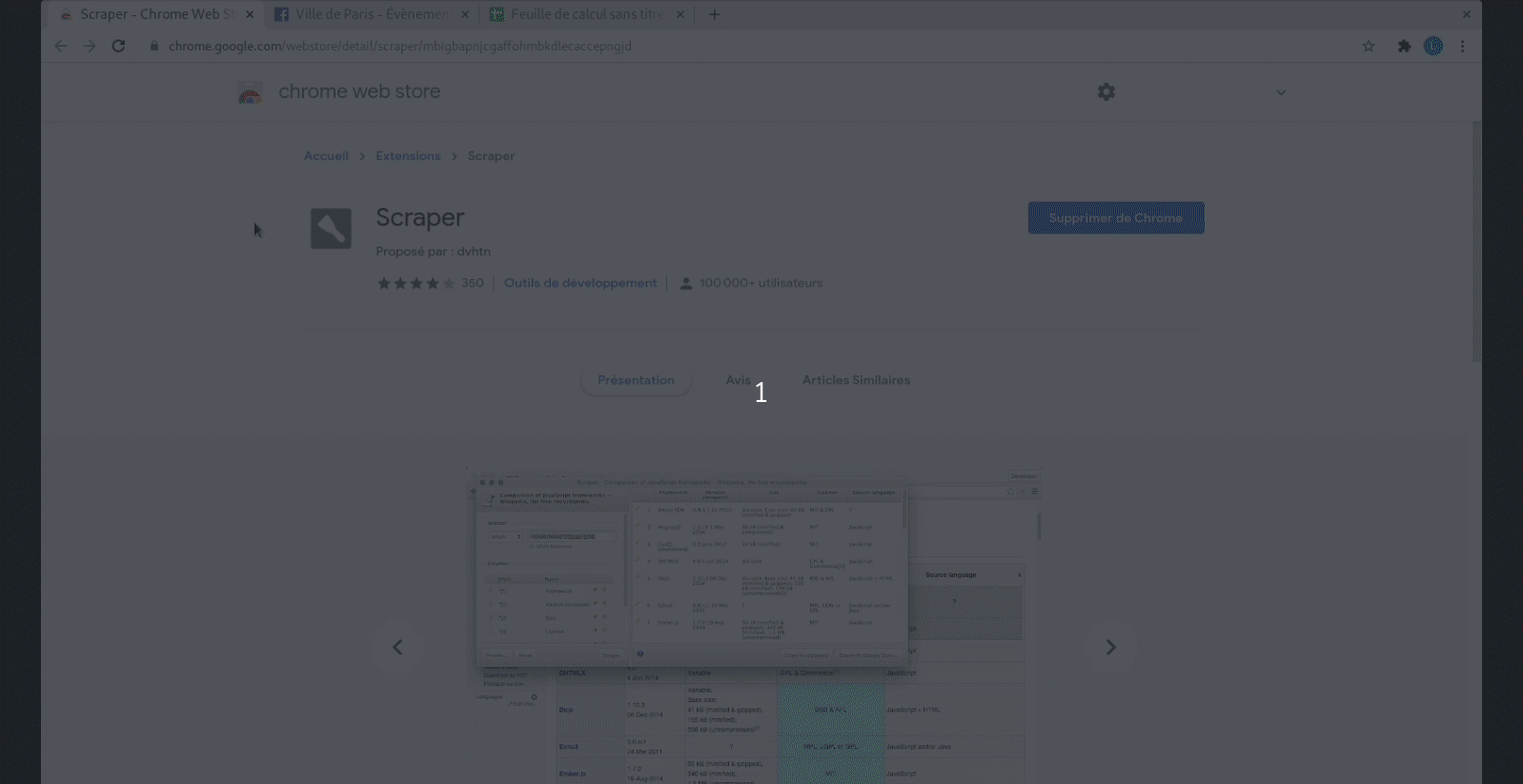Viewport: 1523px width, 784px height.
Task: Open the profile avatar icon
Action: [1433, 46]
